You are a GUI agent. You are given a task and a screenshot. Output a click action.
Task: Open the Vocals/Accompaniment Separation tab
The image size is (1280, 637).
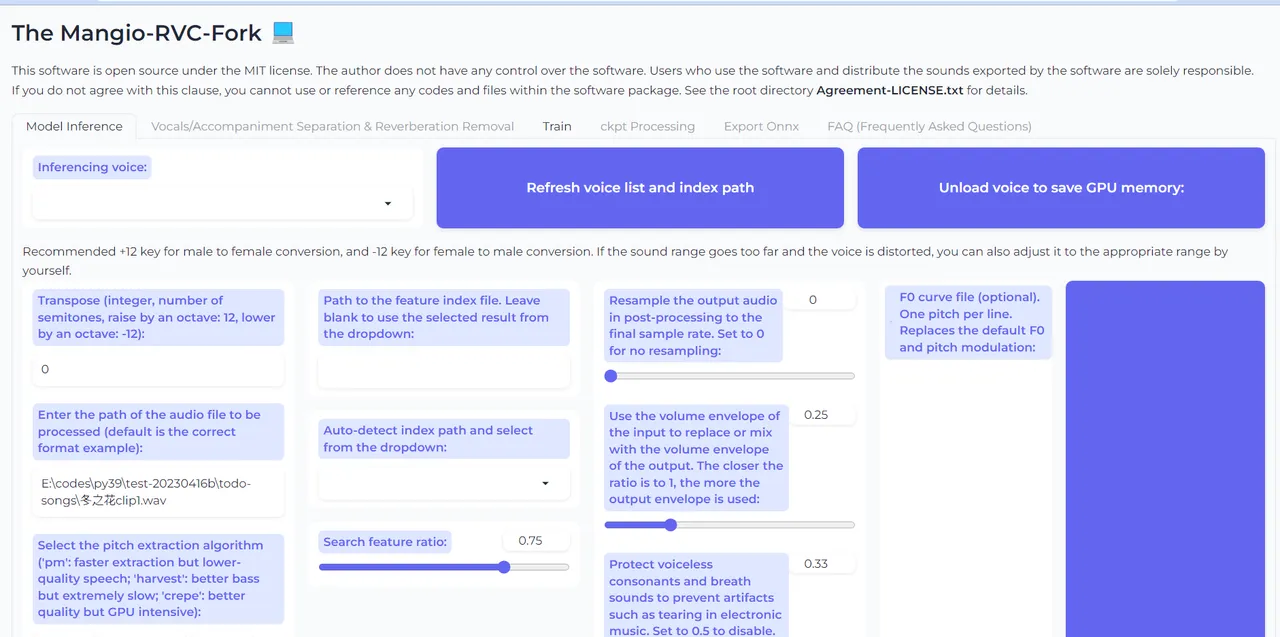tap(332, 127)
